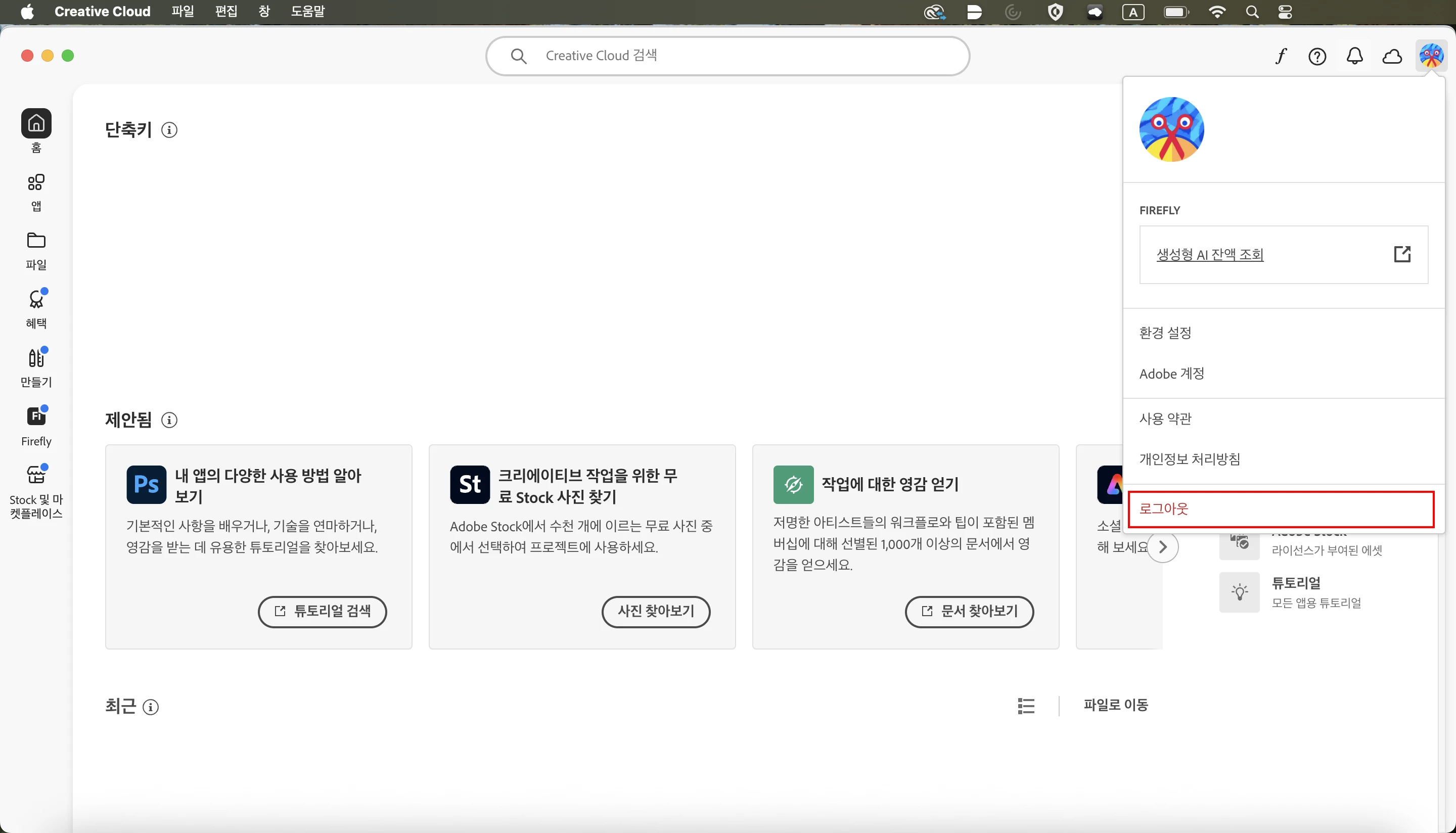Click the 혜택 benefits ribbon icon

(x=36, y=299)
